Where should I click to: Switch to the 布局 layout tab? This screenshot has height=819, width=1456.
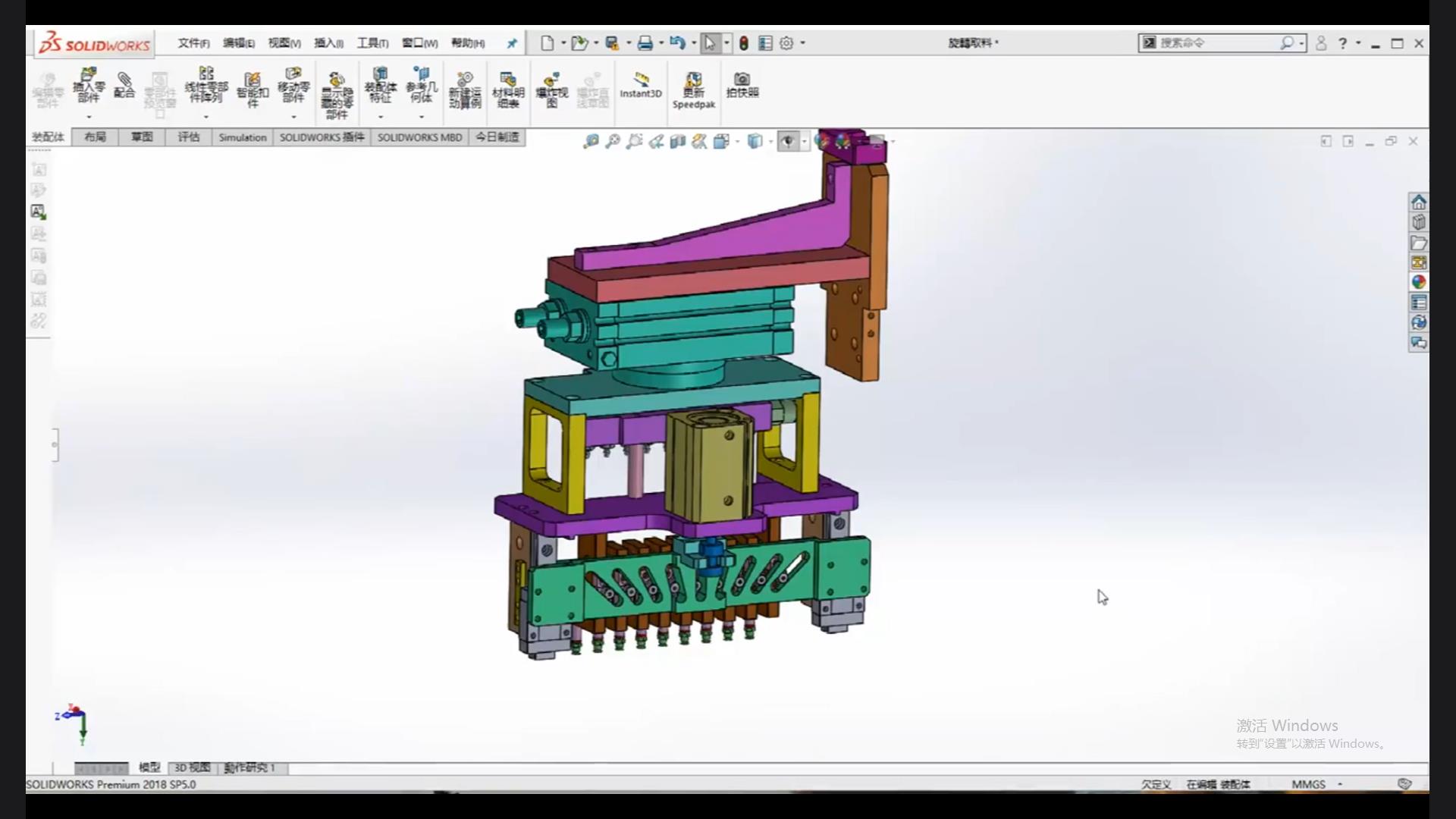pos(95,137)
